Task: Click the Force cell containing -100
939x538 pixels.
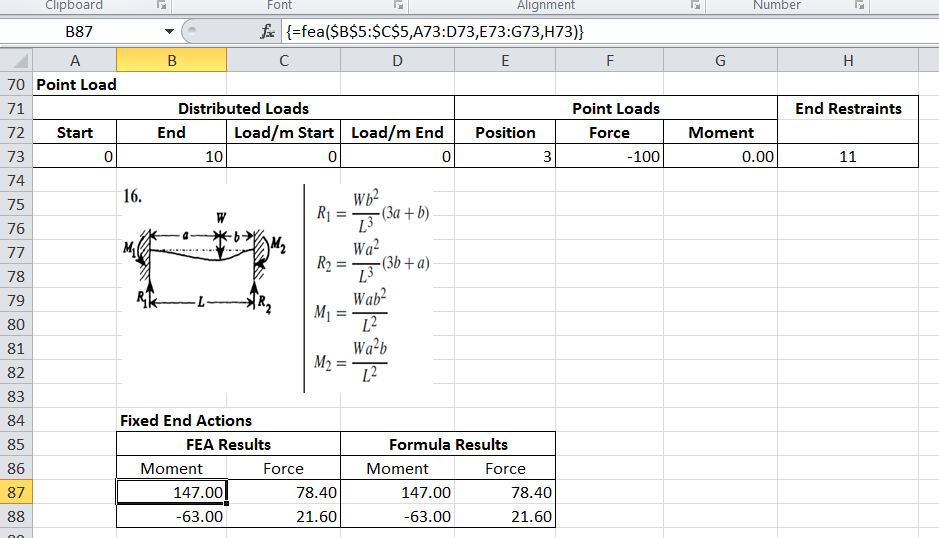Action: pos(609,157)
